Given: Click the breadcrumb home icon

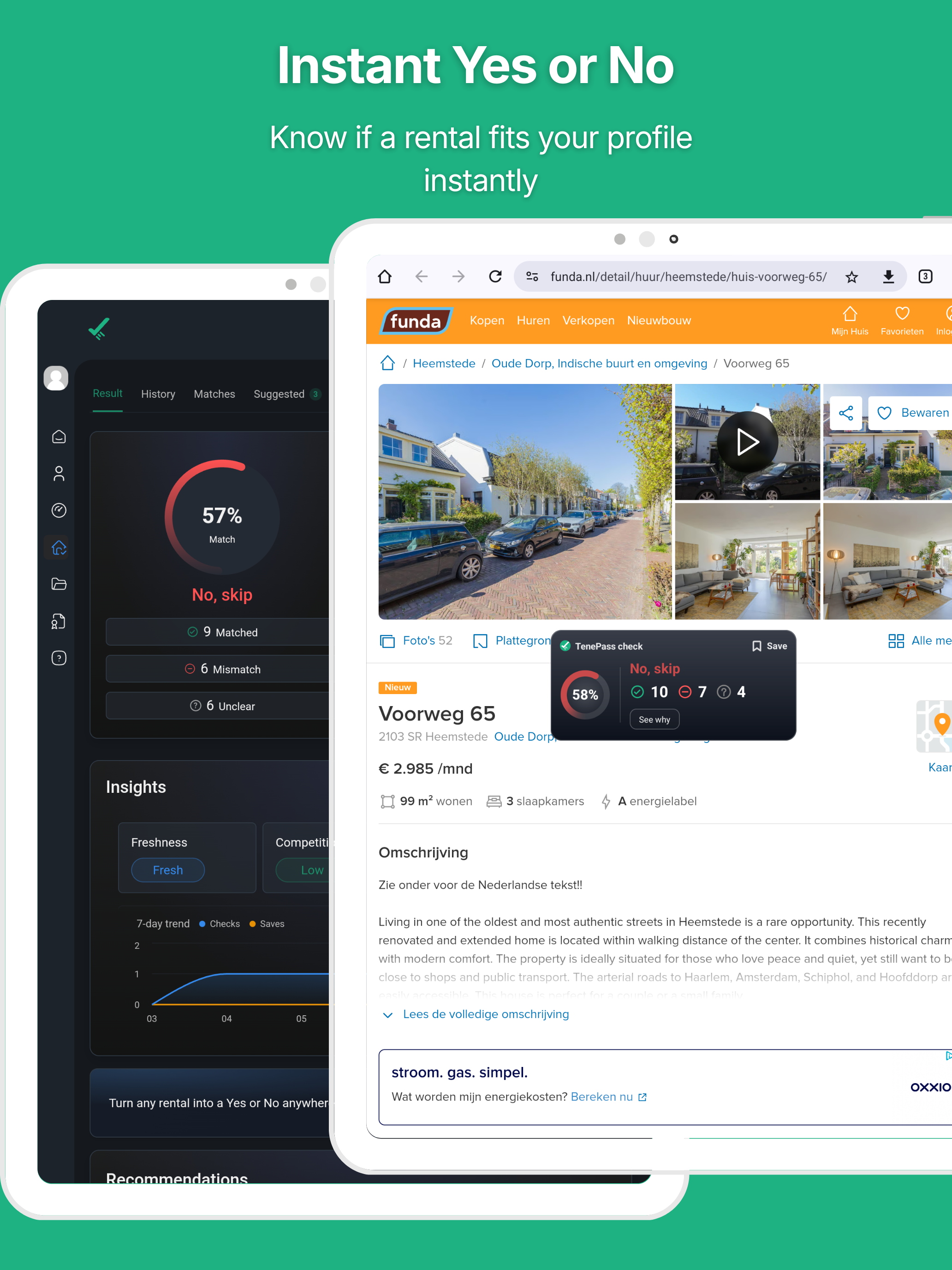Looking at the screenshot, I should pos(388,363).
